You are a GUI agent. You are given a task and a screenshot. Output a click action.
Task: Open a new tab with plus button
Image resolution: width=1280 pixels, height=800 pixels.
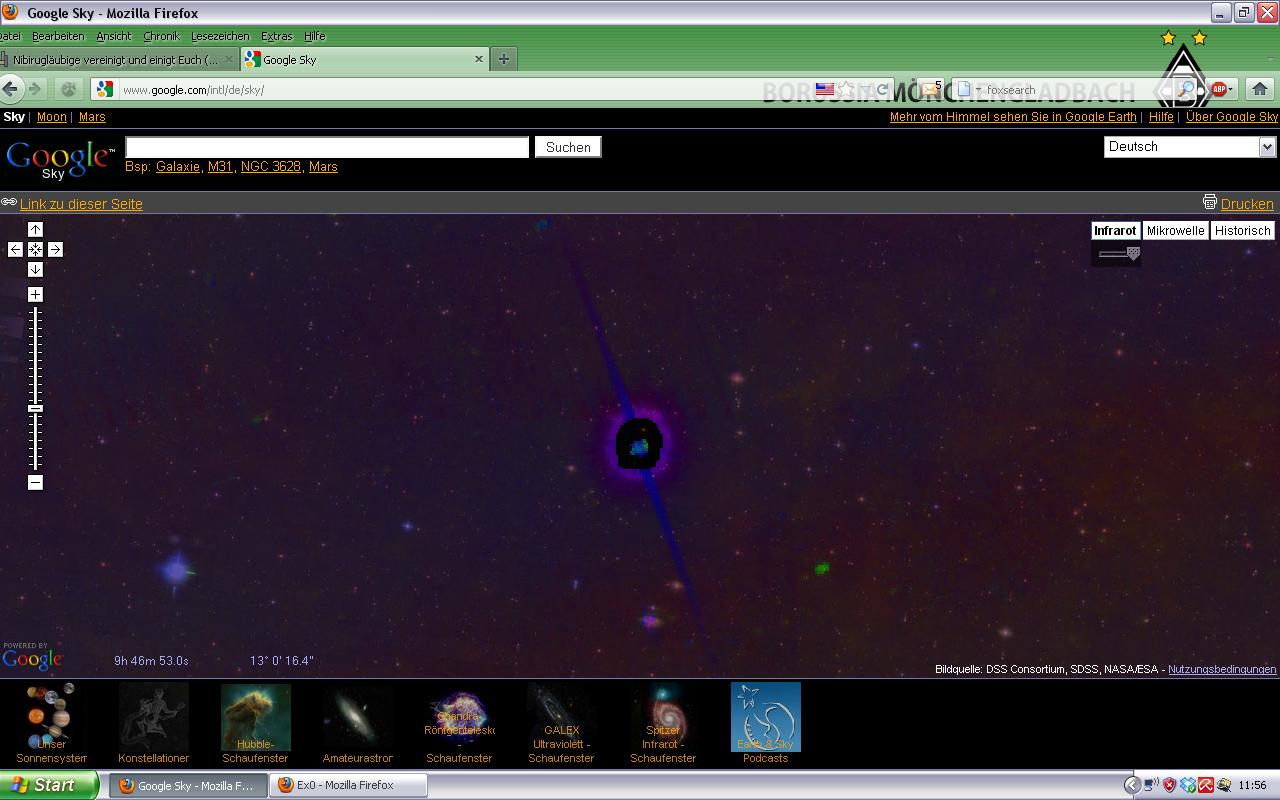(503, 59)
